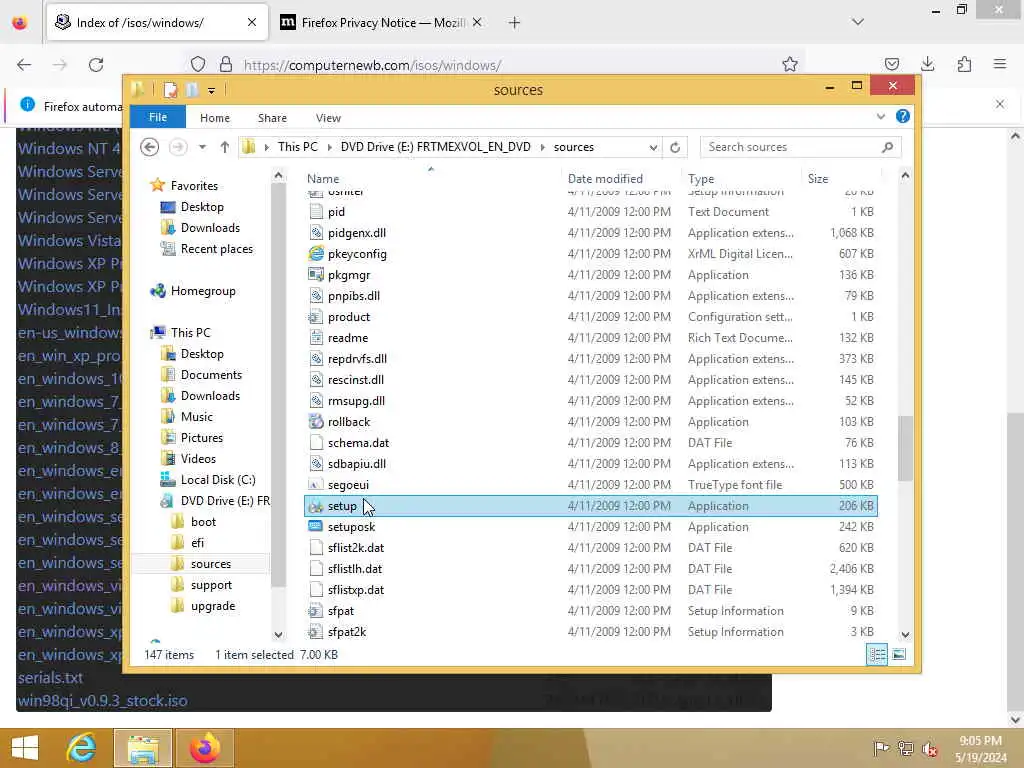Open Firefox Extensions puzzle icon
The height and width of the screenshot is (768, 1024).
[x=964, y=64]
